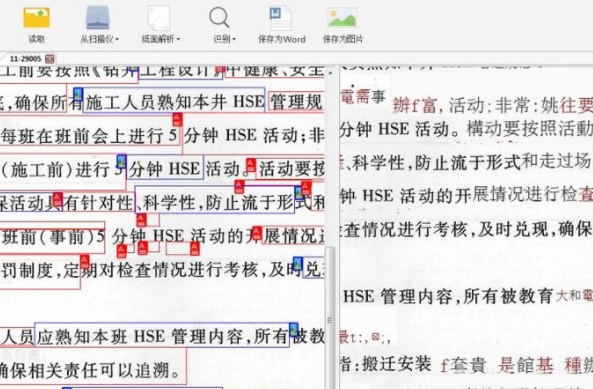Click the 保存为图片 picture icon
This screenshot has height=389, width=593.
(x=342, y=18)
